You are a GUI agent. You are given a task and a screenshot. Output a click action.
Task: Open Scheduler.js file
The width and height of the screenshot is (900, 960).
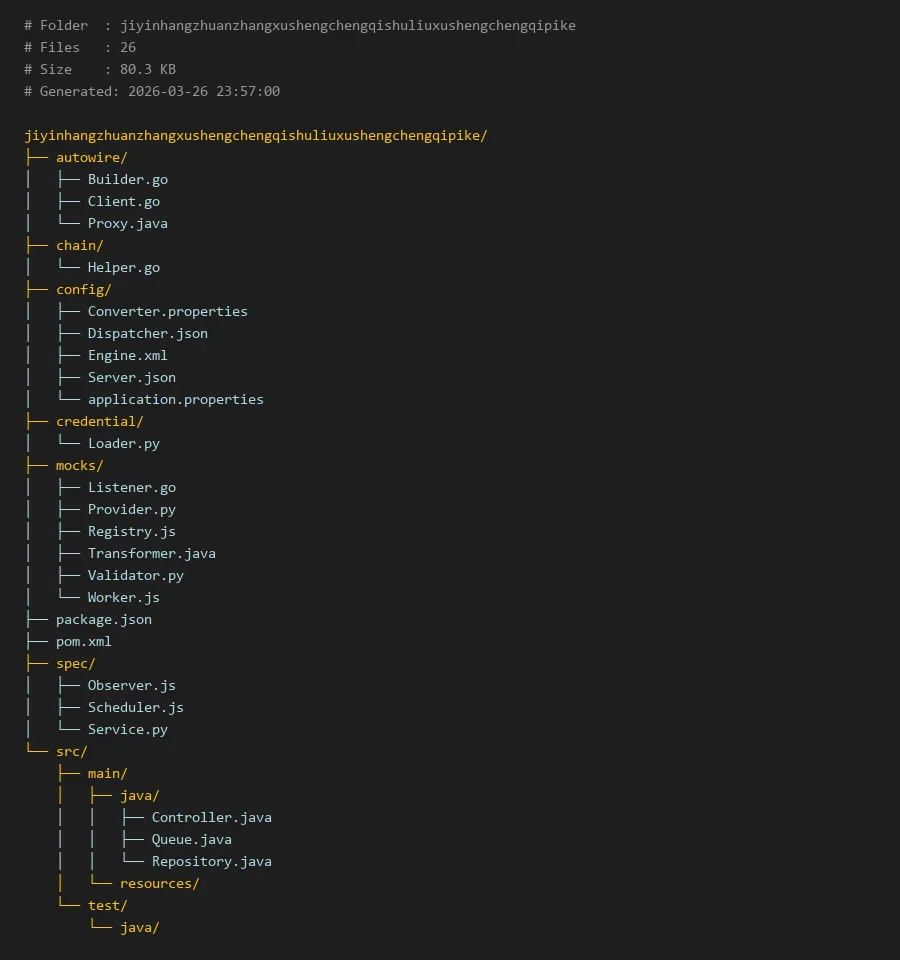click(x=135, y=707)
